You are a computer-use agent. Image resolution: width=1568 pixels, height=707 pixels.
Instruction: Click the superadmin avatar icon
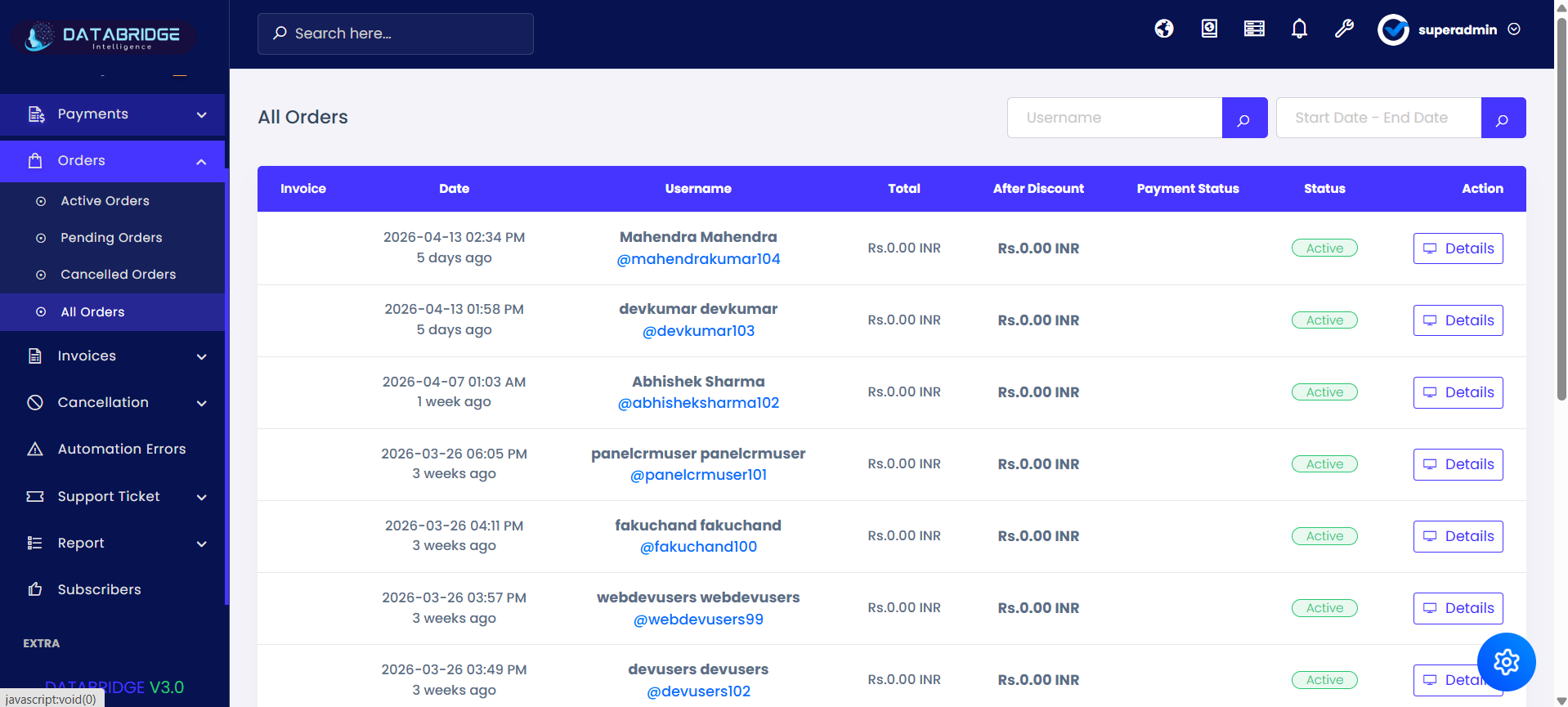click(1393, 29)
